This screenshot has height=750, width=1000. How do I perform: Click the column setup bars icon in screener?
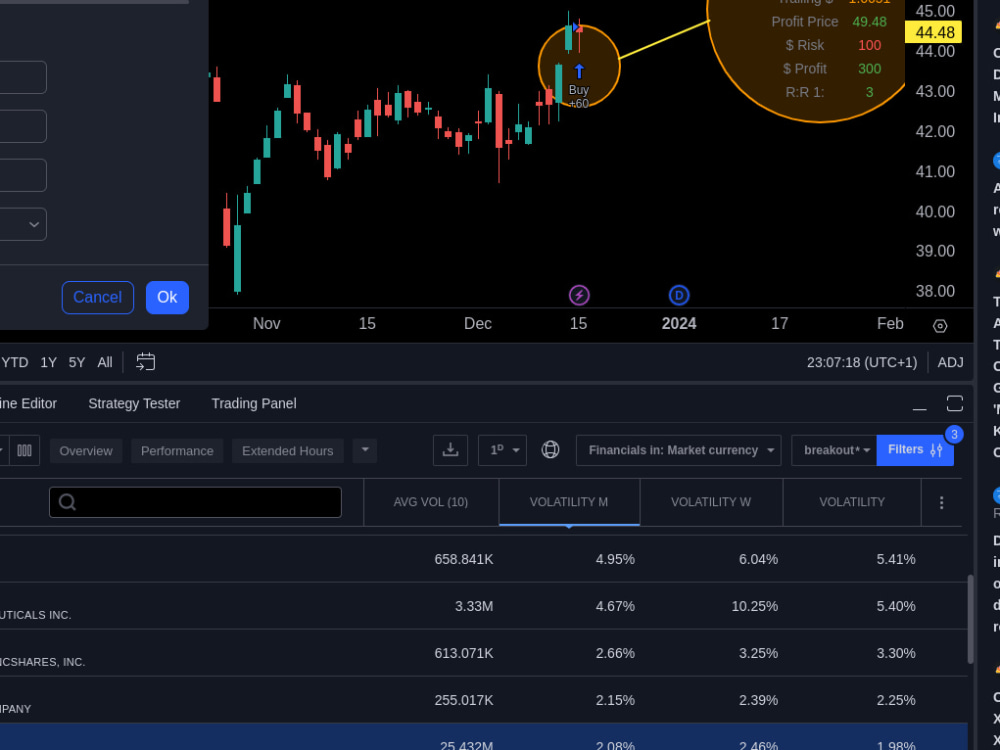coord(25,451)
